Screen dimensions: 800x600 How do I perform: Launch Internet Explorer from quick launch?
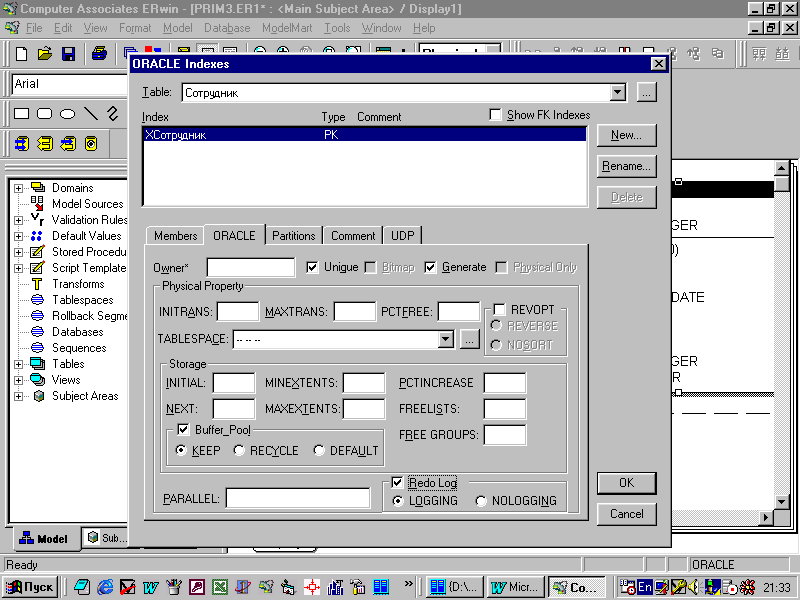pyautogui.click(x=105, y=587)
